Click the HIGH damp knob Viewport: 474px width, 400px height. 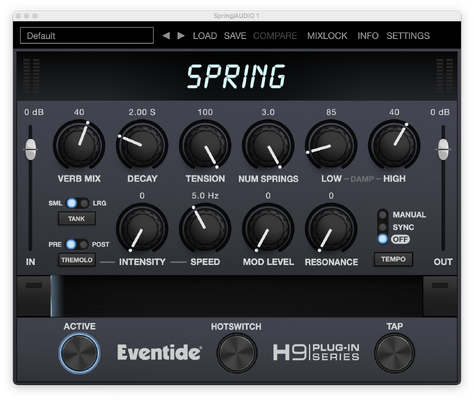(x=394, y=145)
